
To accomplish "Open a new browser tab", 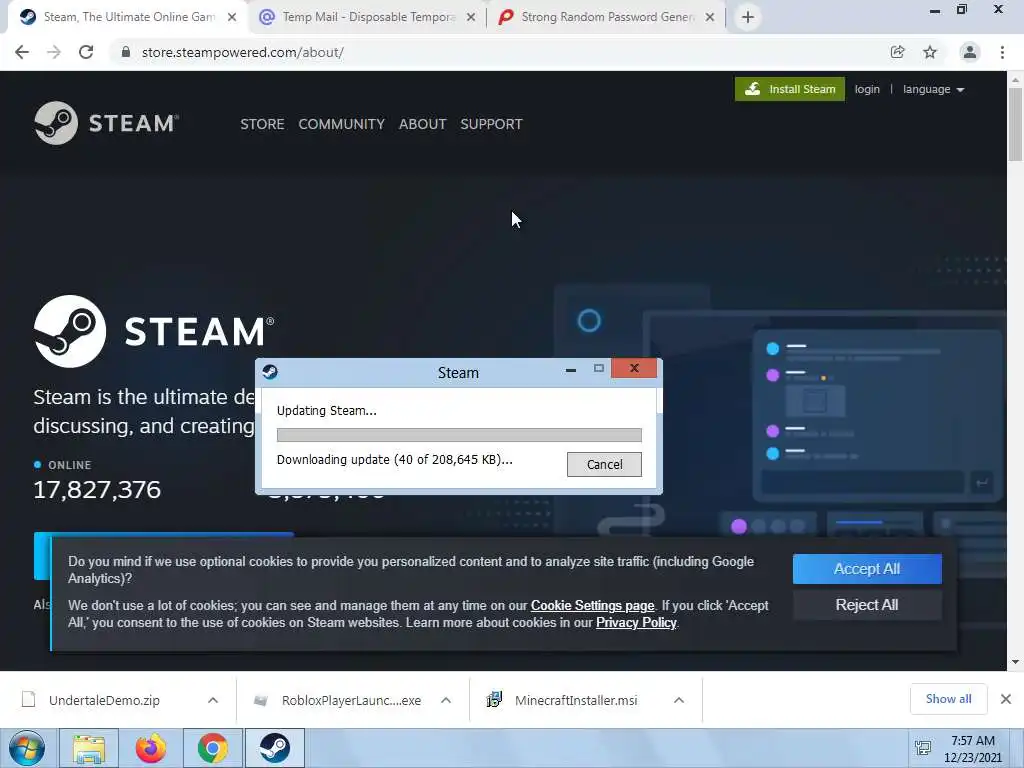I will click(748, 17).
